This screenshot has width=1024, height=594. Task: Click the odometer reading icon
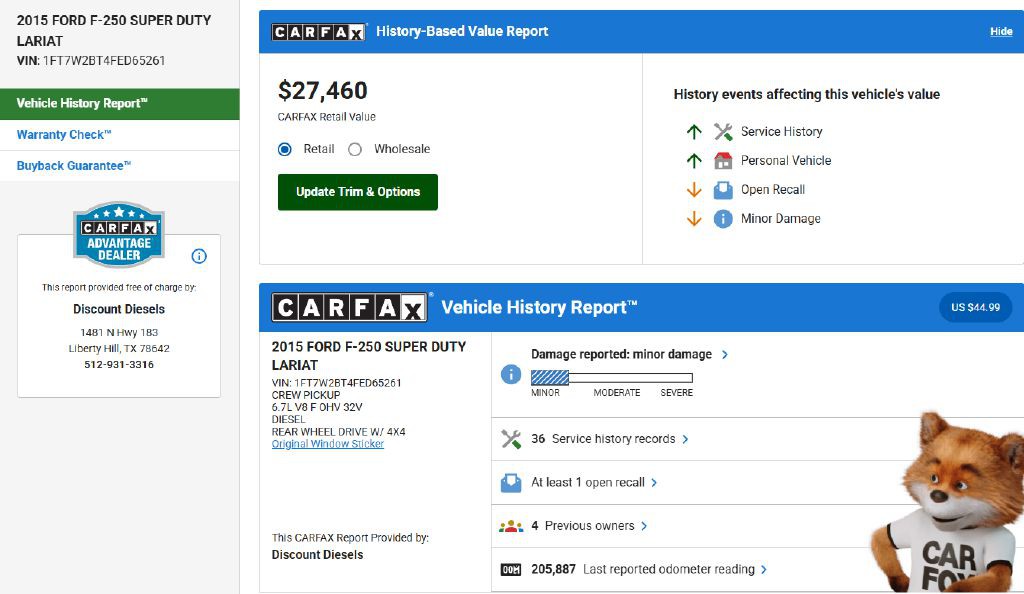511,570
